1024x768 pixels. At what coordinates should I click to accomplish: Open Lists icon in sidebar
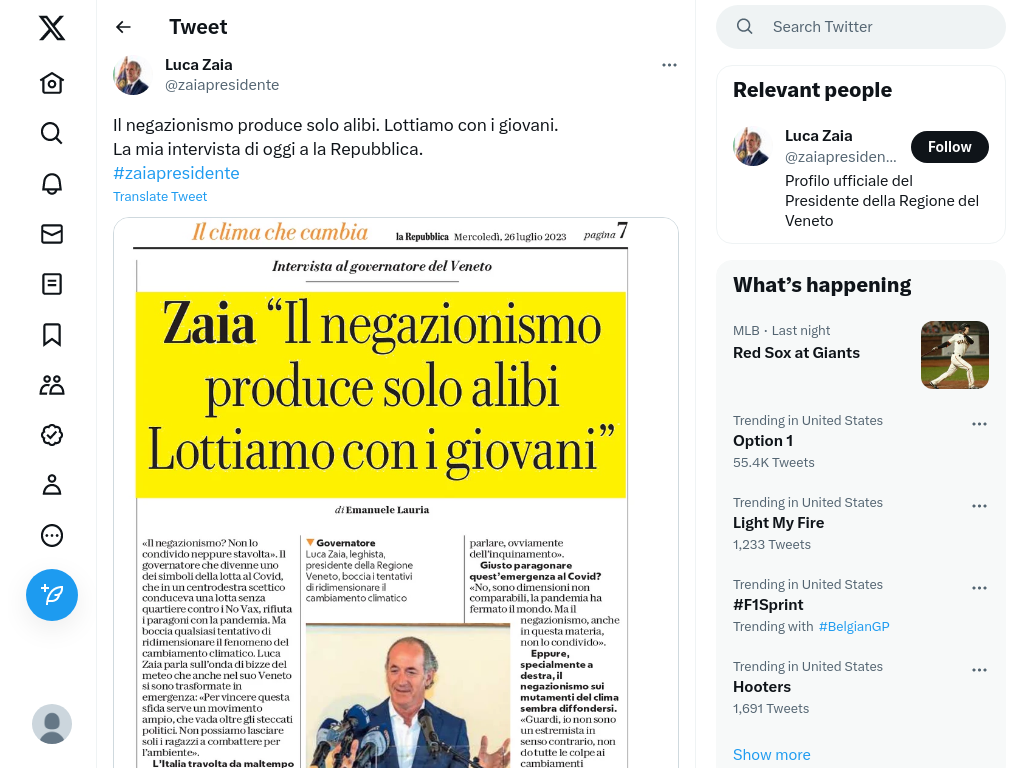point(52,284)
